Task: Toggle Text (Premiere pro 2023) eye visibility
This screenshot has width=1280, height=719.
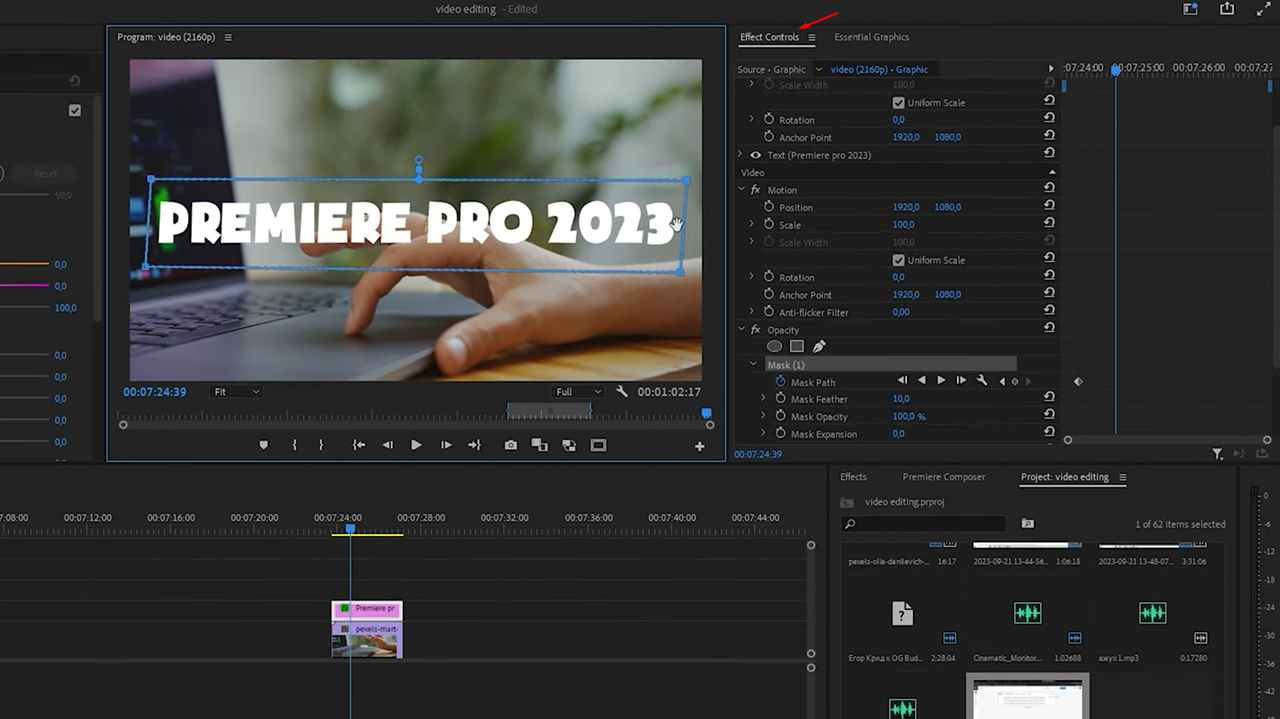Action: 756,155
